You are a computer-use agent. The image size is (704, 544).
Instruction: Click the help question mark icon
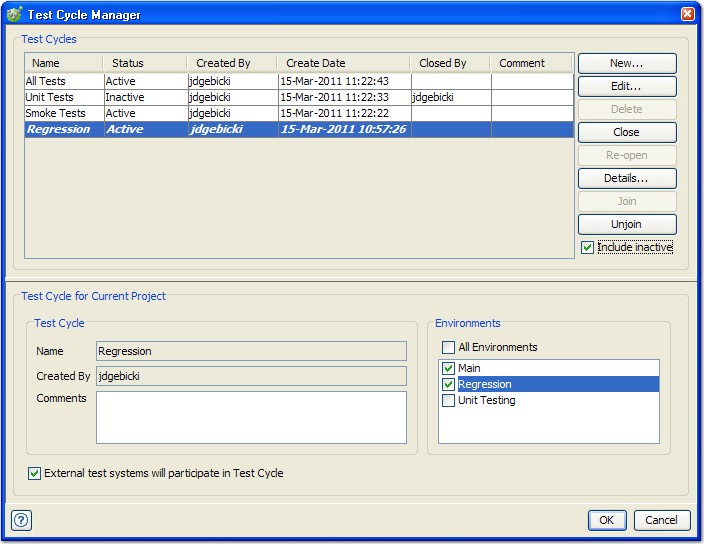click(21, 520)
